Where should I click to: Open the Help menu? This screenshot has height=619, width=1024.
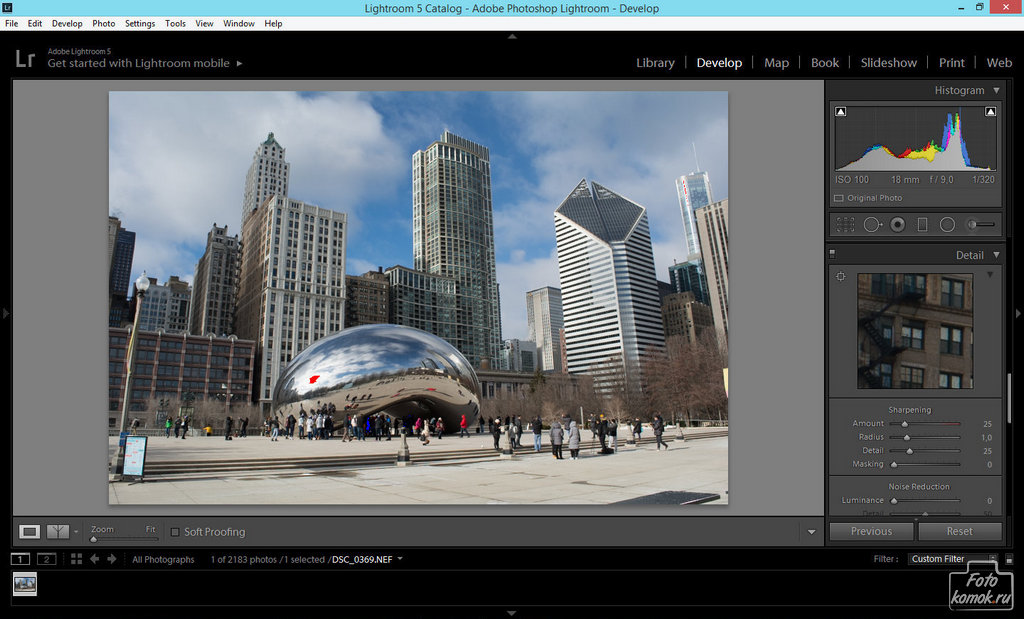tap(273, 24)
